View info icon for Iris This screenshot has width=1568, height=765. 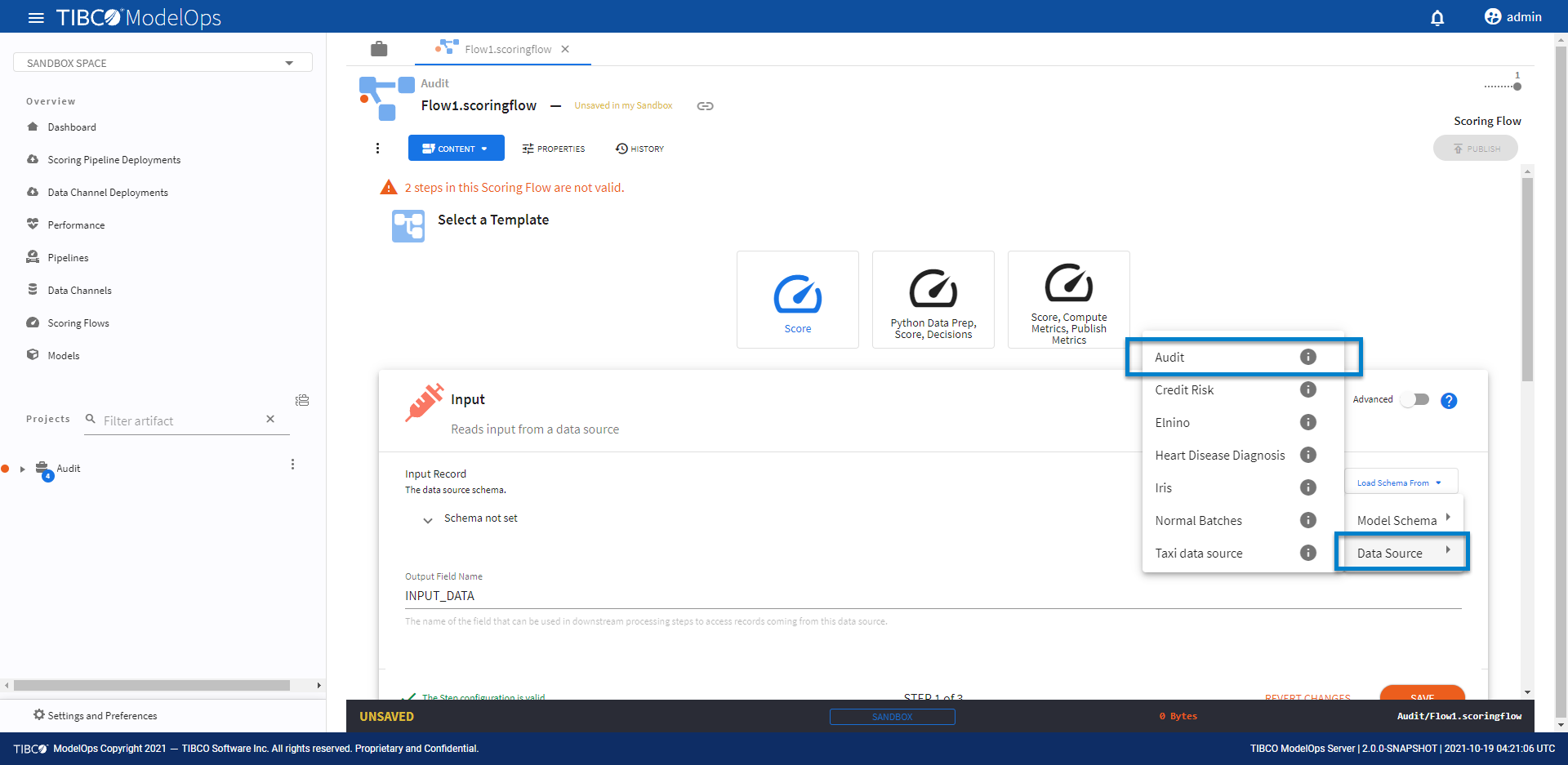coord(1308,487)
